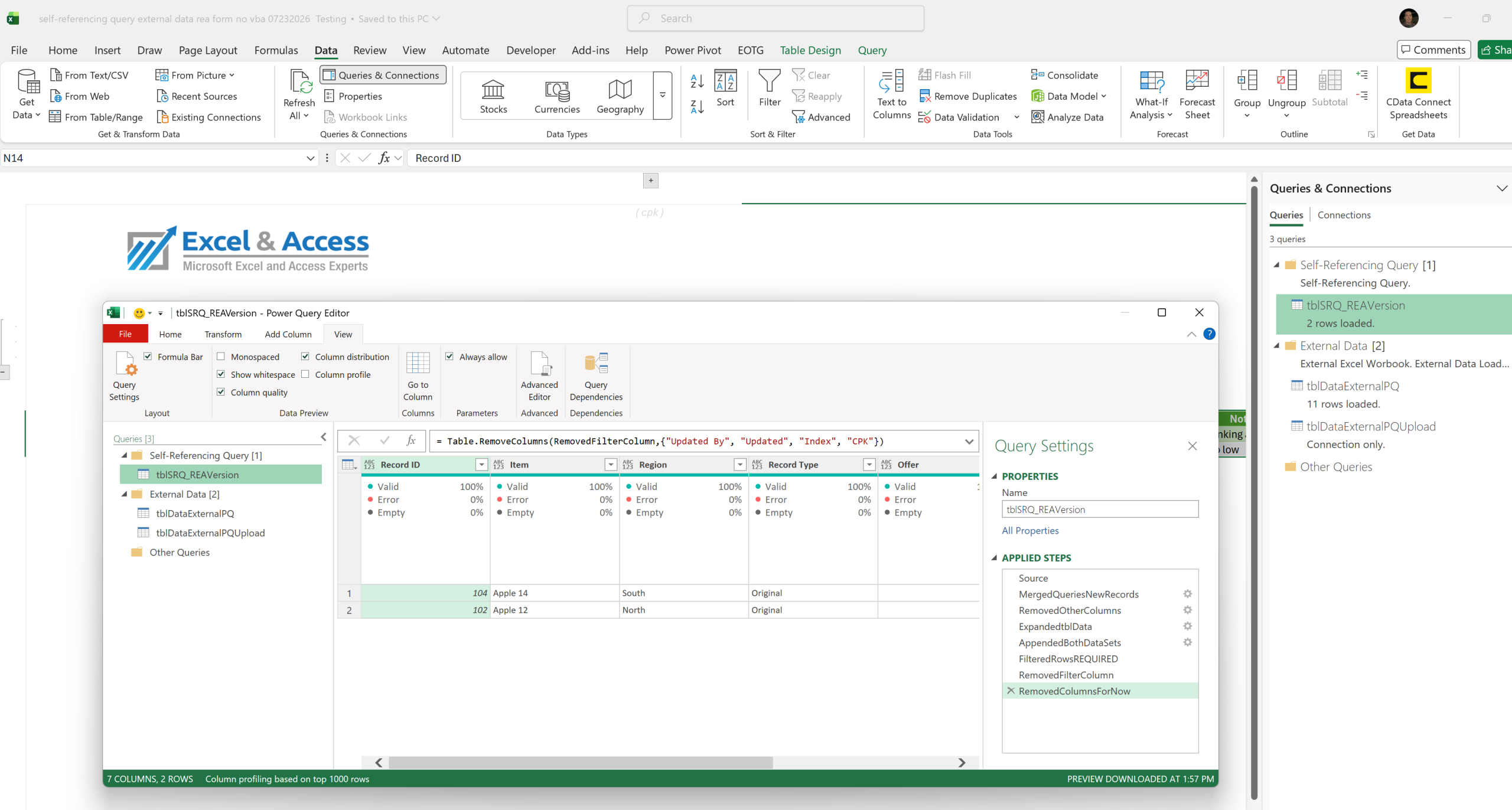The width and height of the screenshot is (1512, 810).
Task: Select the FilteredRowsREQUIRED applied step
Action: (x=1068, y=659)
